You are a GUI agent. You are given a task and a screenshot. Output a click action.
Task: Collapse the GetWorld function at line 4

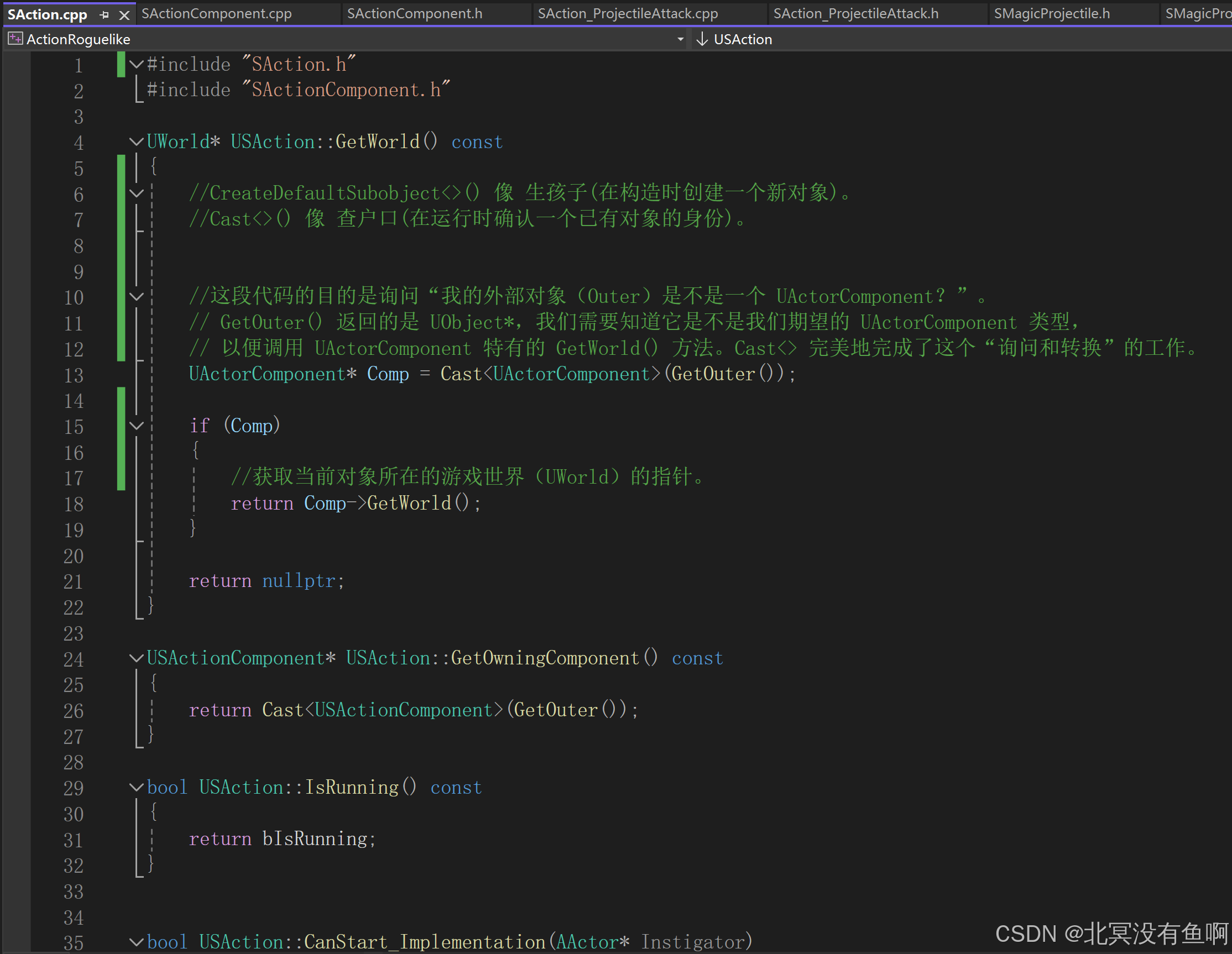[136, 141]
